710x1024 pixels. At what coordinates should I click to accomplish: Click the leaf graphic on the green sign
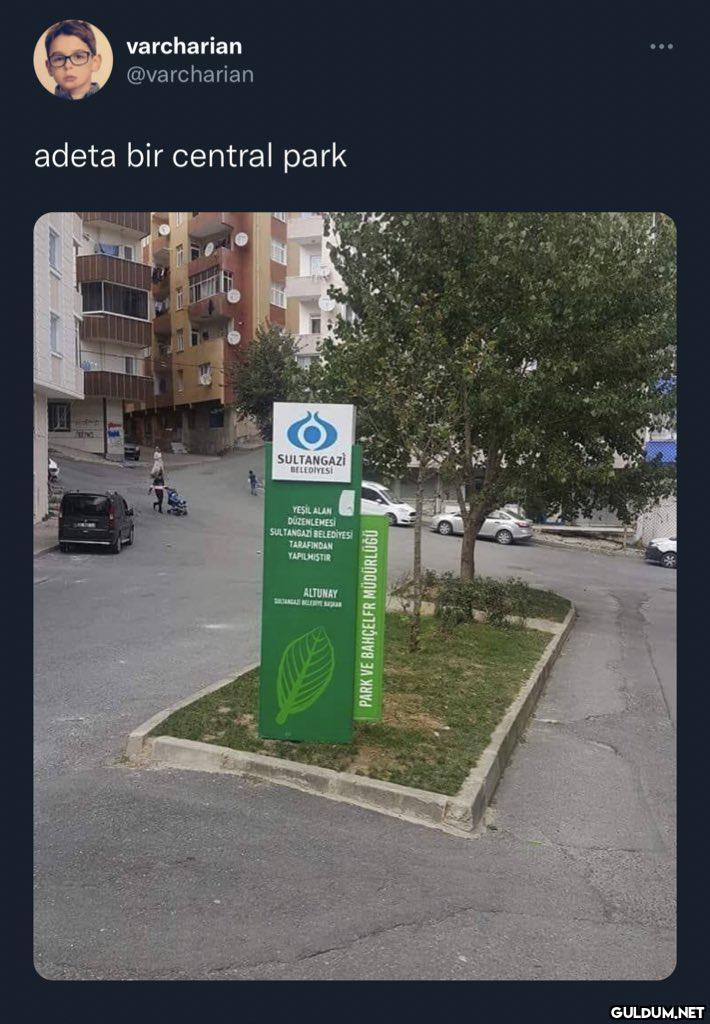click(x=305, y=674)
